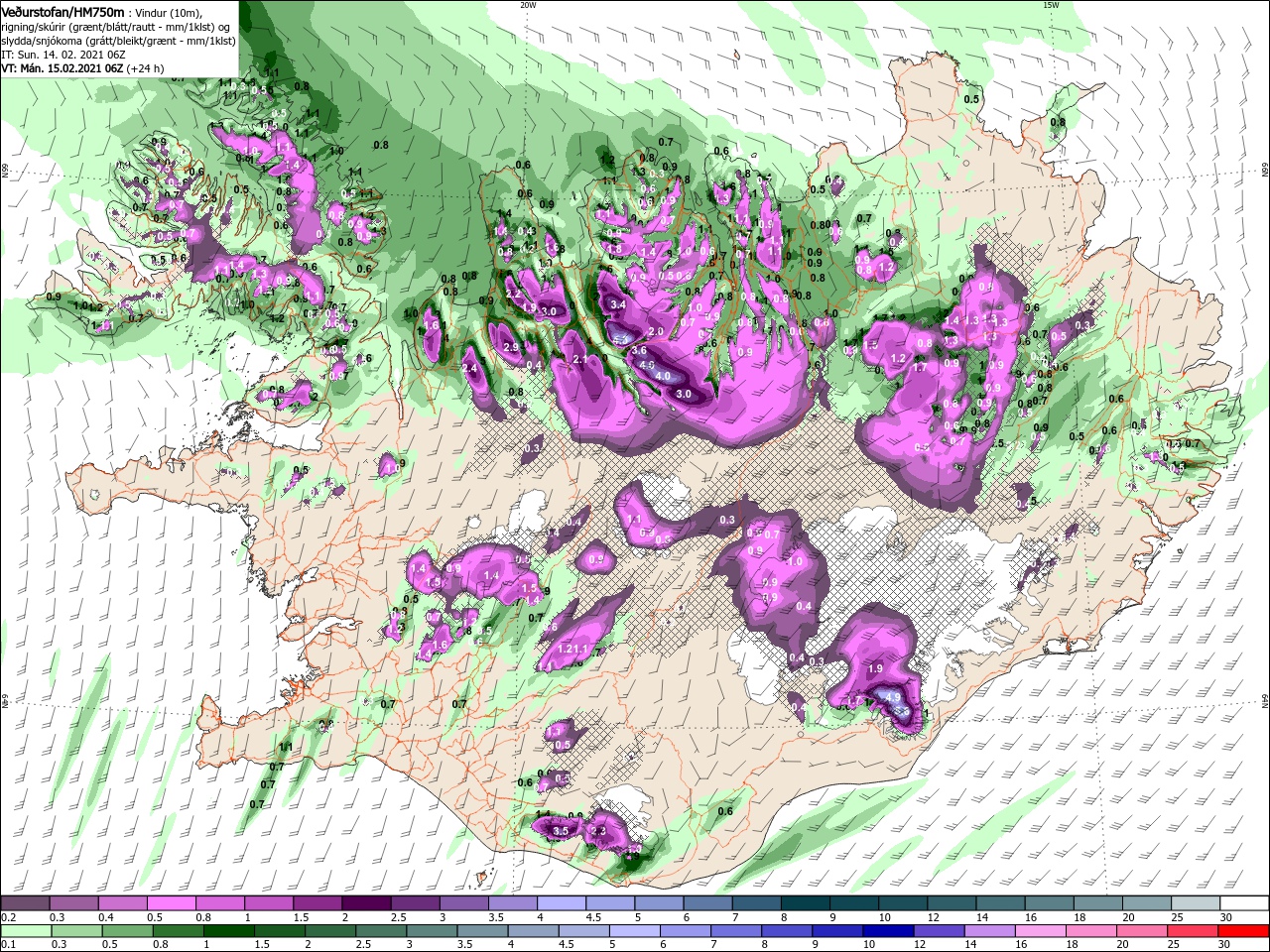The height and width of the screenshot is (952, 1270).
Task: Select the medium green 0.5 swatch in rain legend
Action: pyautogui.click(x=125, y=932)
